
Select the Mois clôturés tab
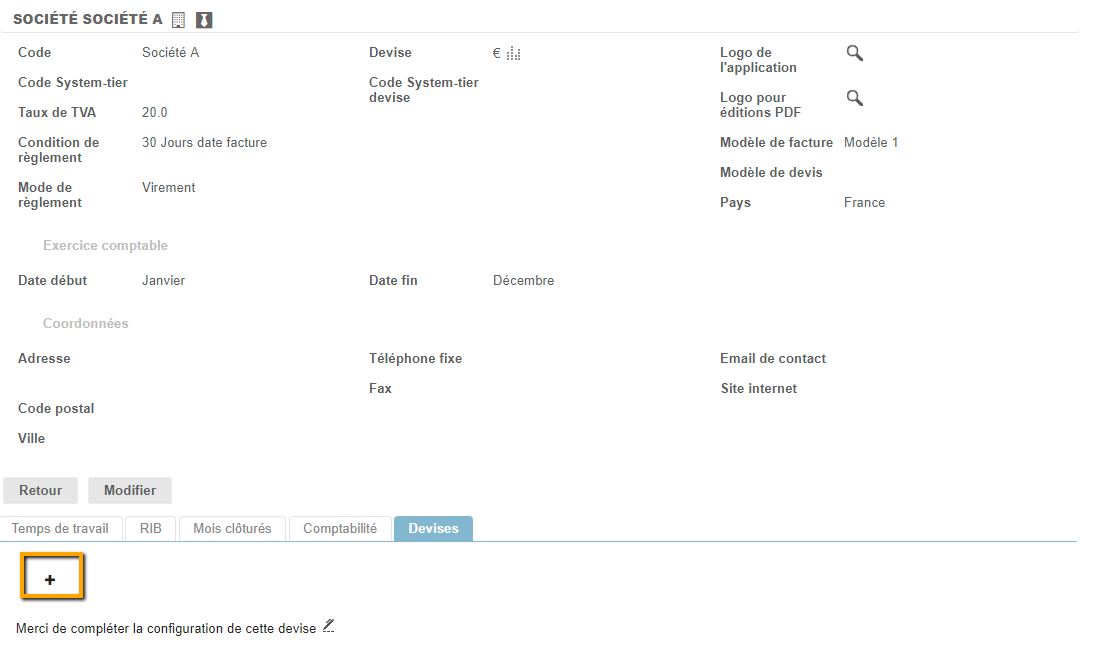tap(232, 528)
